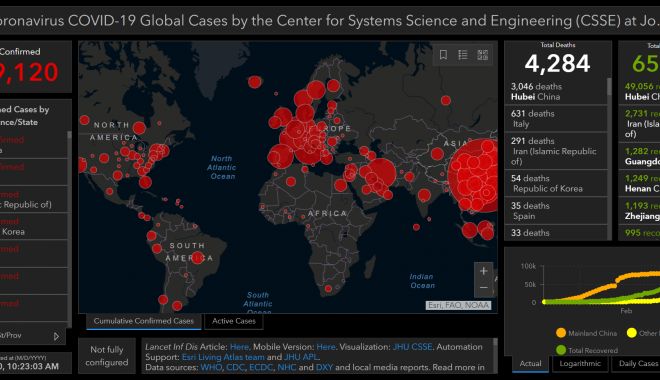Select the 1,282 recovered Guangdong row
Image resolution: width=660 pixels, height=380 pixels.
point(640,156)
